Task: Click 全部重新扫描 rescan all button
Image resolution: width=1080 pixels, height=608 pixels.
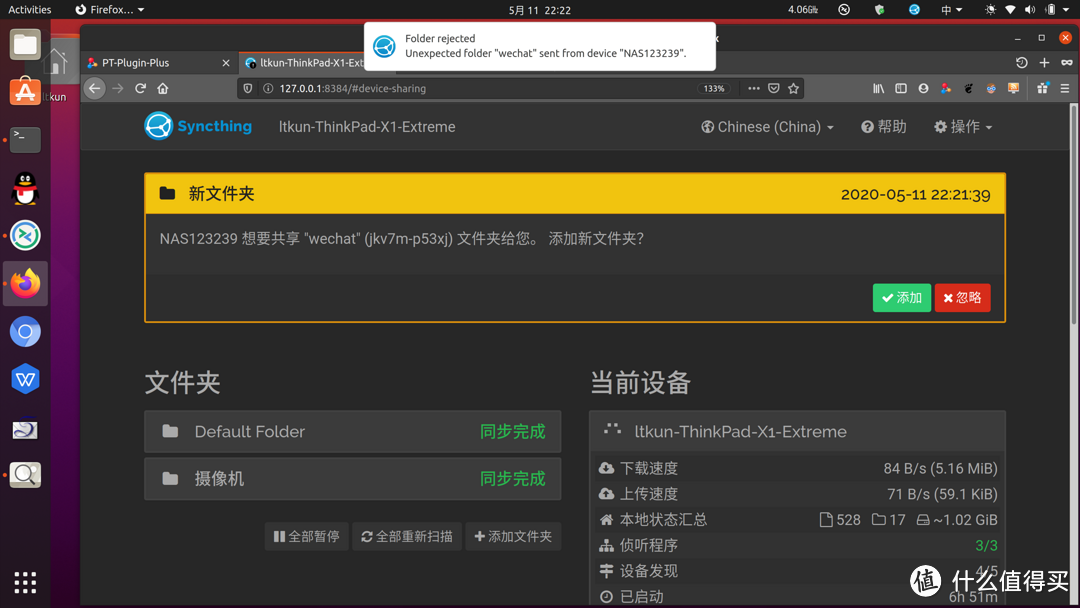Action: tap(407, 536)
